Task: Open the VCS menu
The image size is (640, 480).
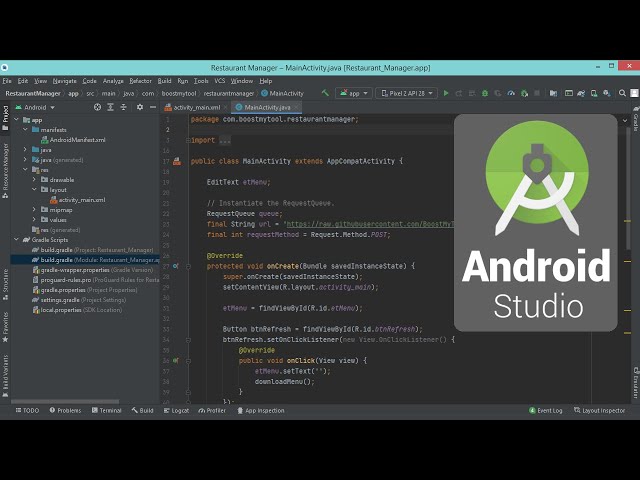Action: pyautogui.click(x=220, y=81)
